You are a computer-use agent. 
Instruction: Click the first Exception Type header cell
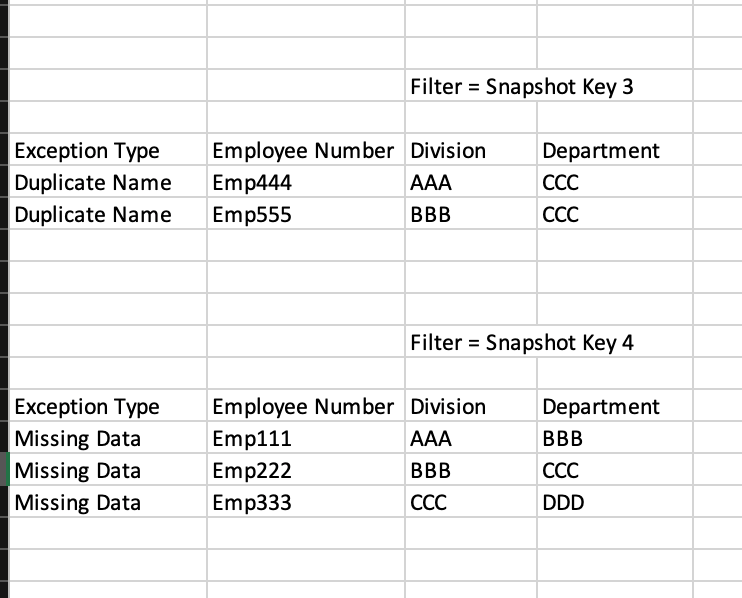click(x=107, y=150)
